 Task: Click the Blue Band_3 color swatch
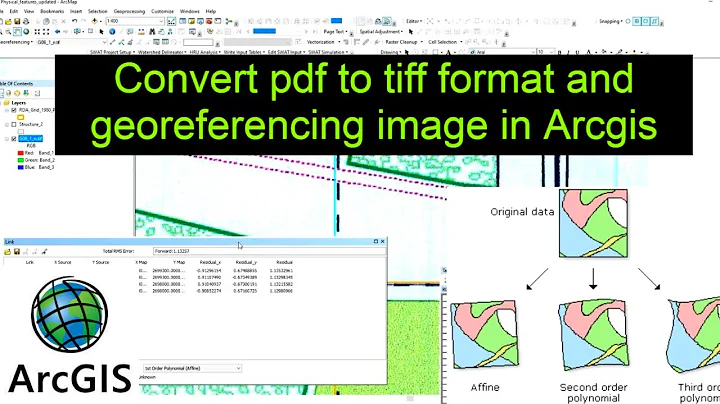20,168
